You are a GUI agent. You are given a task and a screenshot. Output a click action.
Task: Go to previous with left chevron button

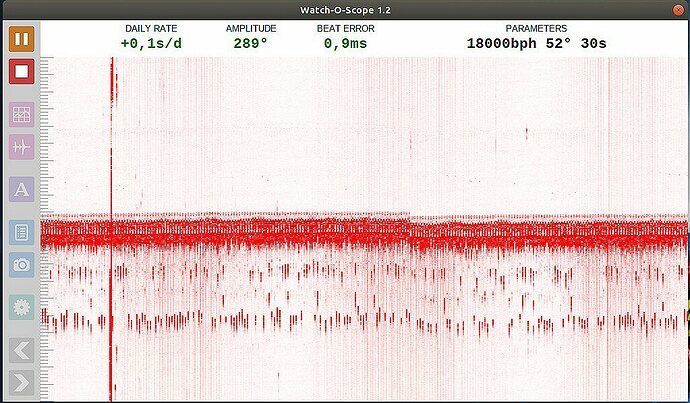pyautogui.click(x=21, y=350)
